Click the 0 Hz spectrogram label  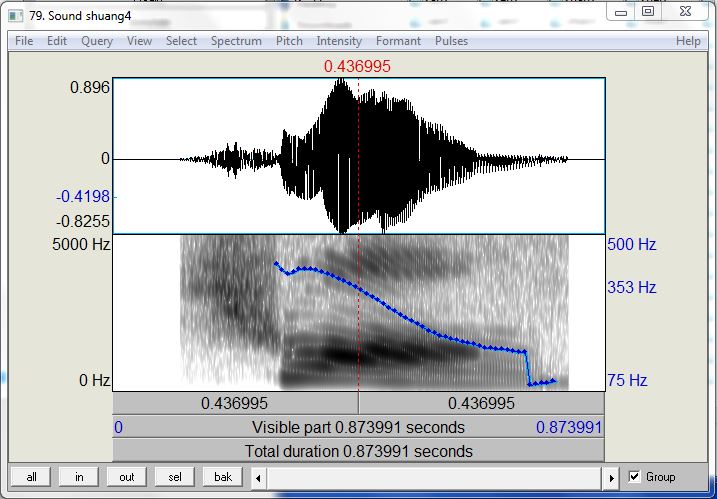point(95,380)
